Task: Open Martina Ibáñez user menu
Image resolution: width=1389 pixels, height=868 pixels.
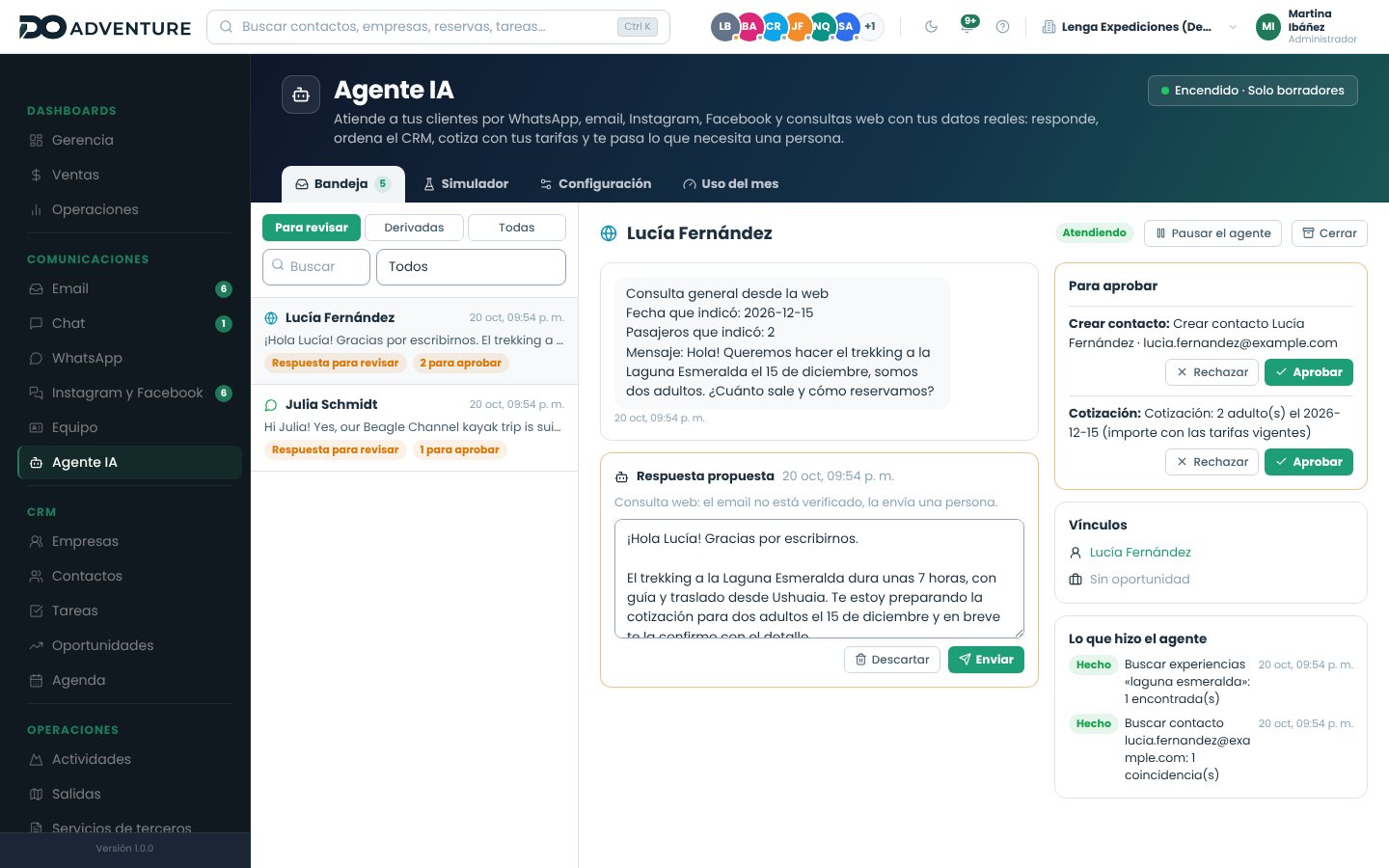Action: coord(1307,27)
